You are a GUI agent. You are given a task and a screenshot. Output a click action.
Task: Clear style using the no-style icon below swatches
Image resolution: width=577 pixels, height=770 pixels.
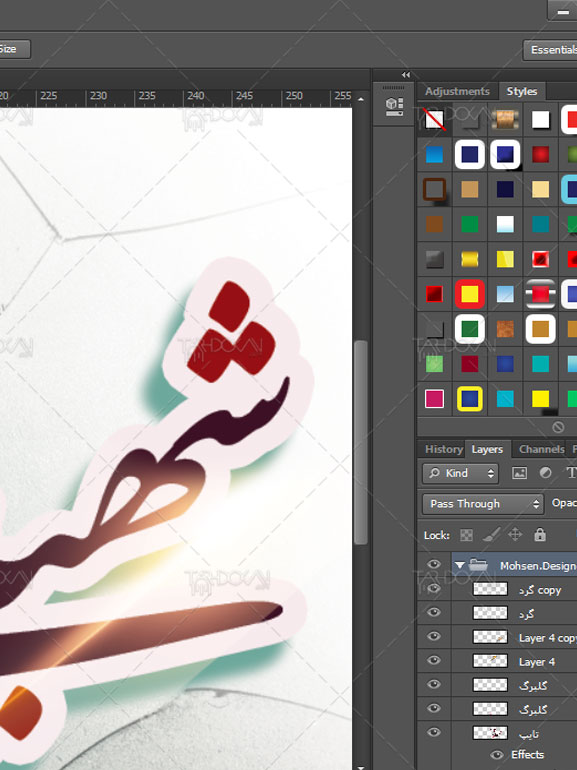pos(558,427)
